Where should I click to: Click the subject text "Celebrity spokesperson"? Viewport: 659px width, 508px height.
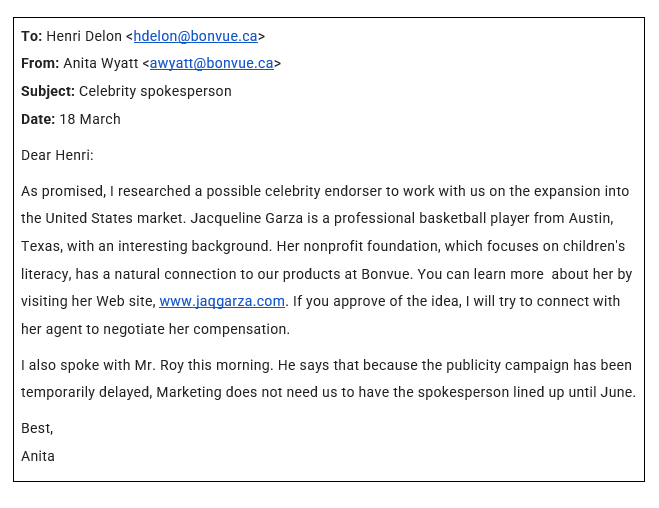click(155, 91)
